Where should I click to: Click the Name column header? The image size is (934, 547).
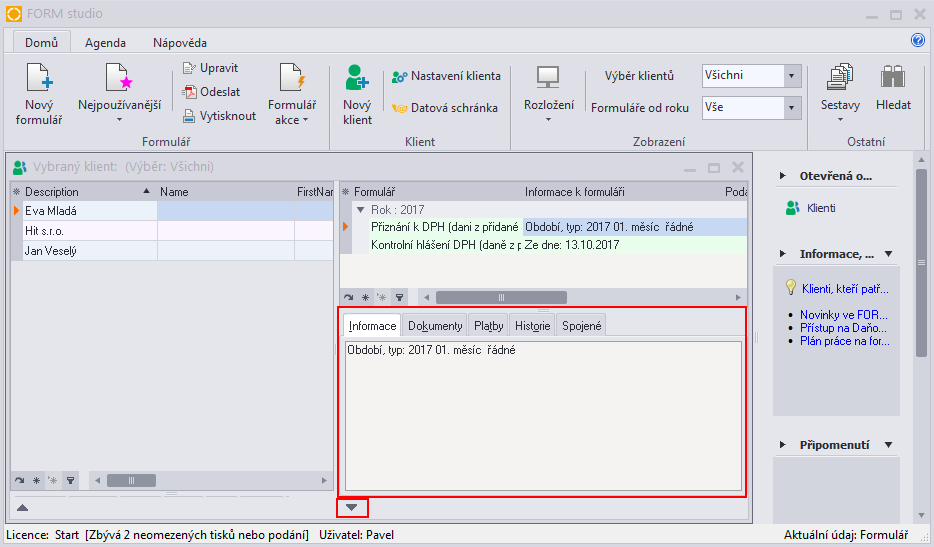[x=226, y=192]
